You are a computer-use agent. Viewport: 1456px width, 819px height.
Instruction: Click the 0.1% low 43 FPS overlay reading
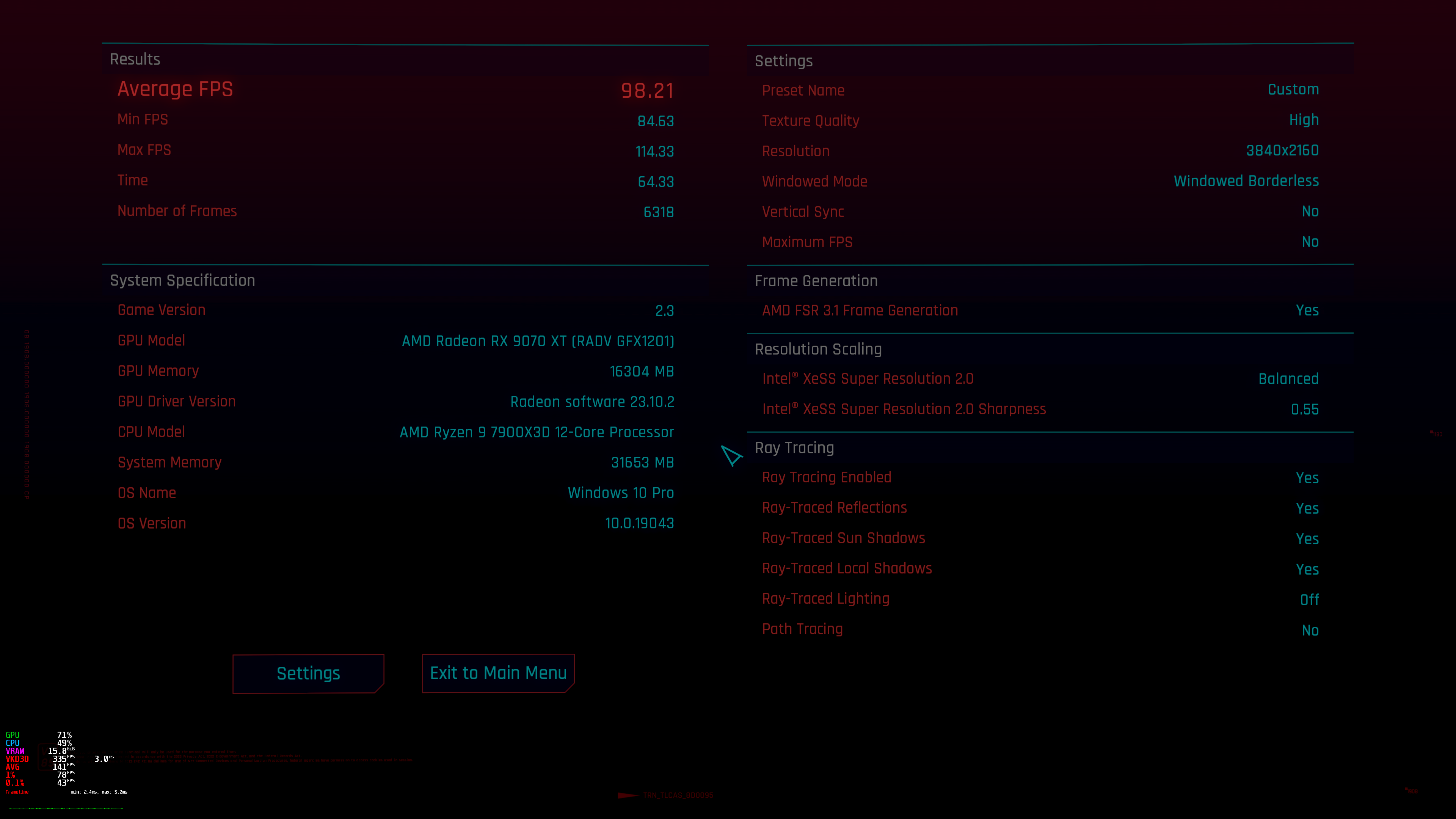tap(40, 783)
